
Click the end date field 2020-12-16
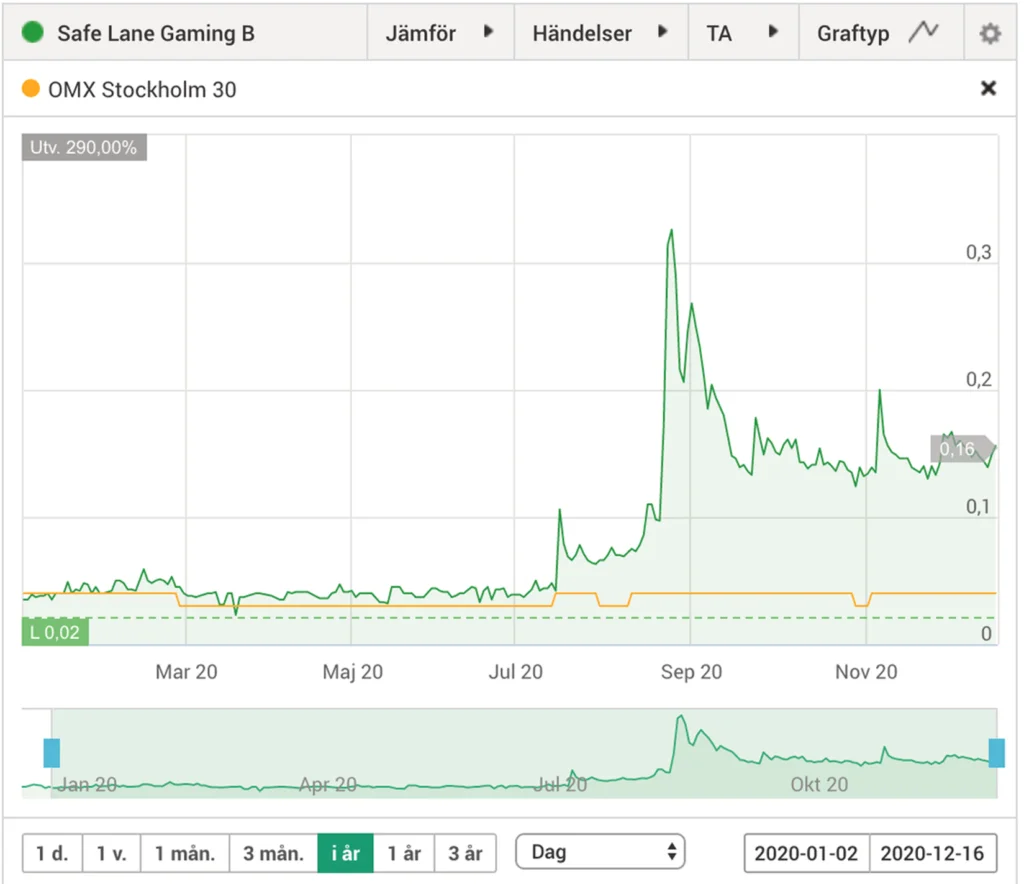pyautogui.click(x=933, y=853)
